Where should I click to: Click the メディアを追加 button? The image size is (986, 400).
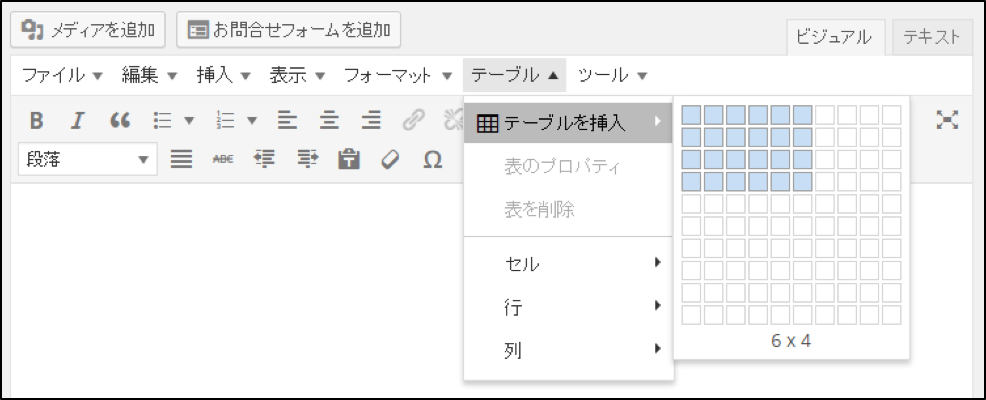(x=88, y=30)
